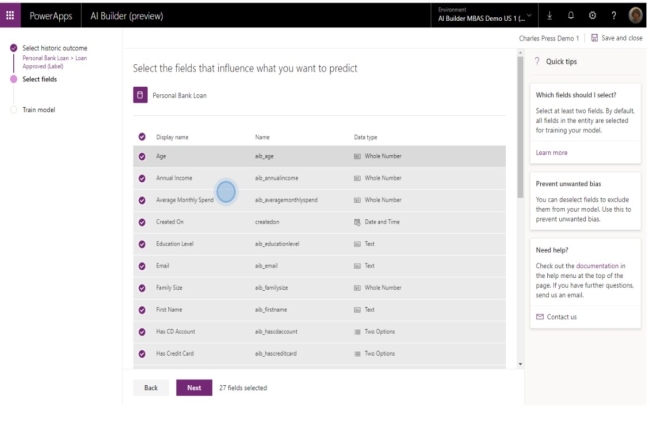The width and height of the screenshot is (650, 433).
Task: Deselect the Age field checkbox
Action: [142, 156]
